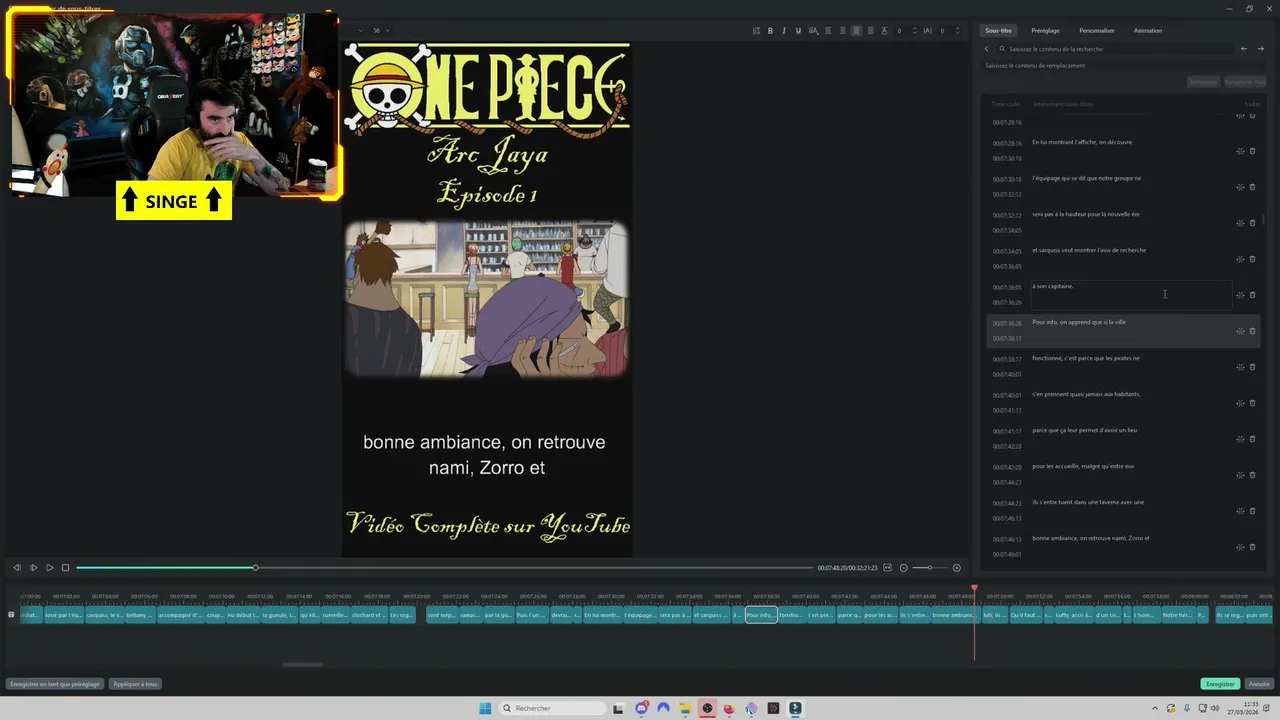Go to previous search result arrow
The image size is (1280, 720).
(1244, 48)
